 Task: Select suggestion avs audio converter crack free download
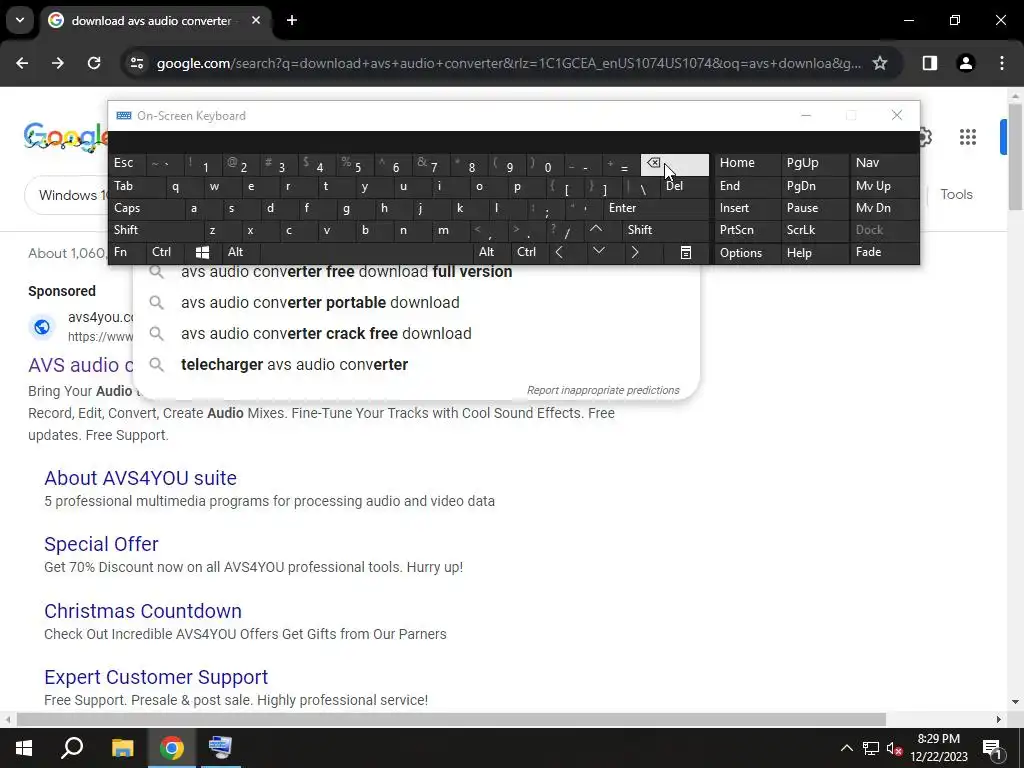pyautogui.click(x=416, y=334)
